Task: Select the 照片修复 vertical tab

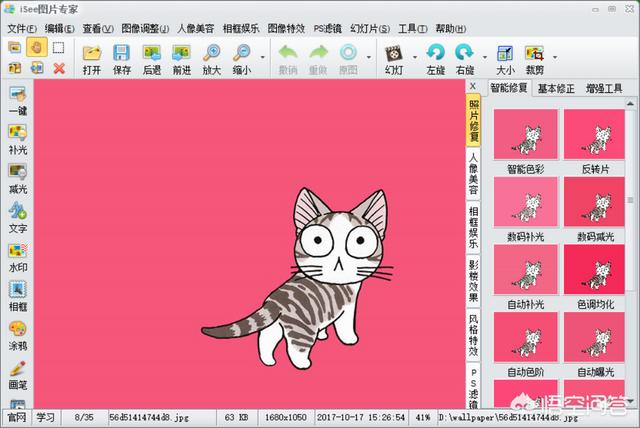Action: [x=473, y=120]
